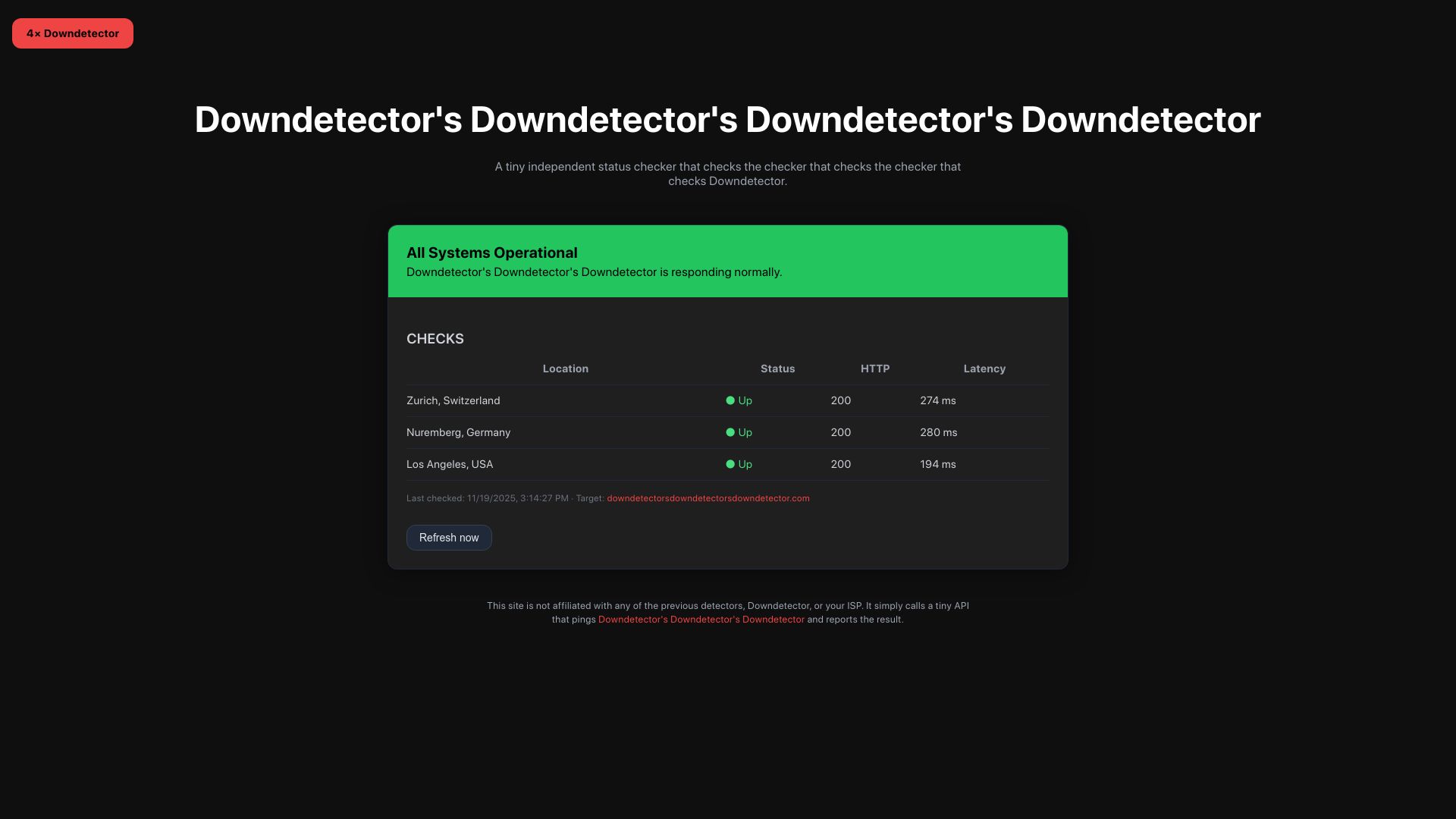
Task: Click the red 4× Downdetector badge
Action: point(73,33)
